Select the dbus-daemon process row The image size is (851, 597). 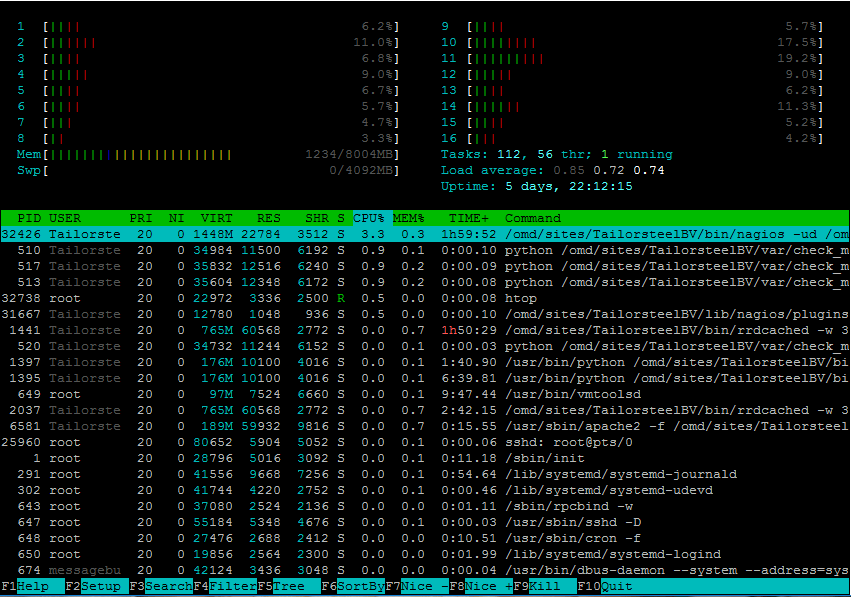pos(425,570)
